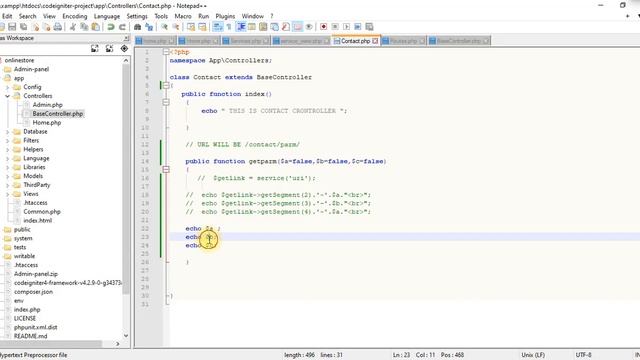
Task: Collapse the Controllers folder
Action: pyautogui.click(x=7, y=96)
